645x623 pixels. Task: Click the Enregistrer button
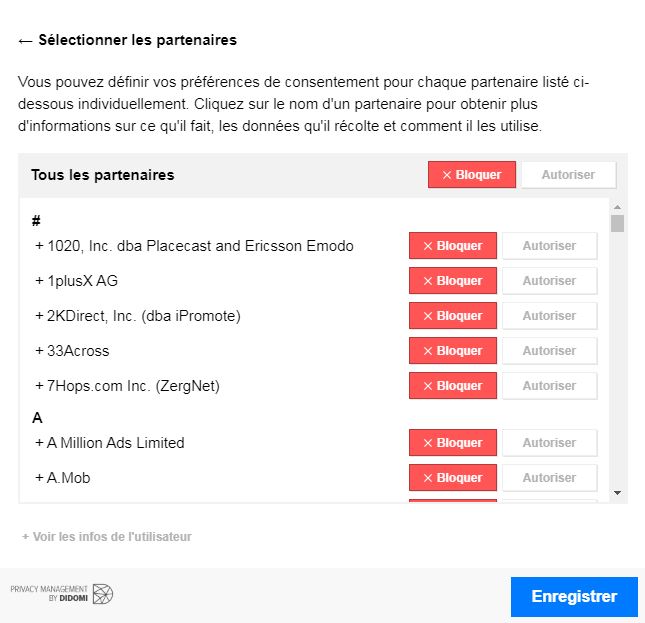coord(574,597)
